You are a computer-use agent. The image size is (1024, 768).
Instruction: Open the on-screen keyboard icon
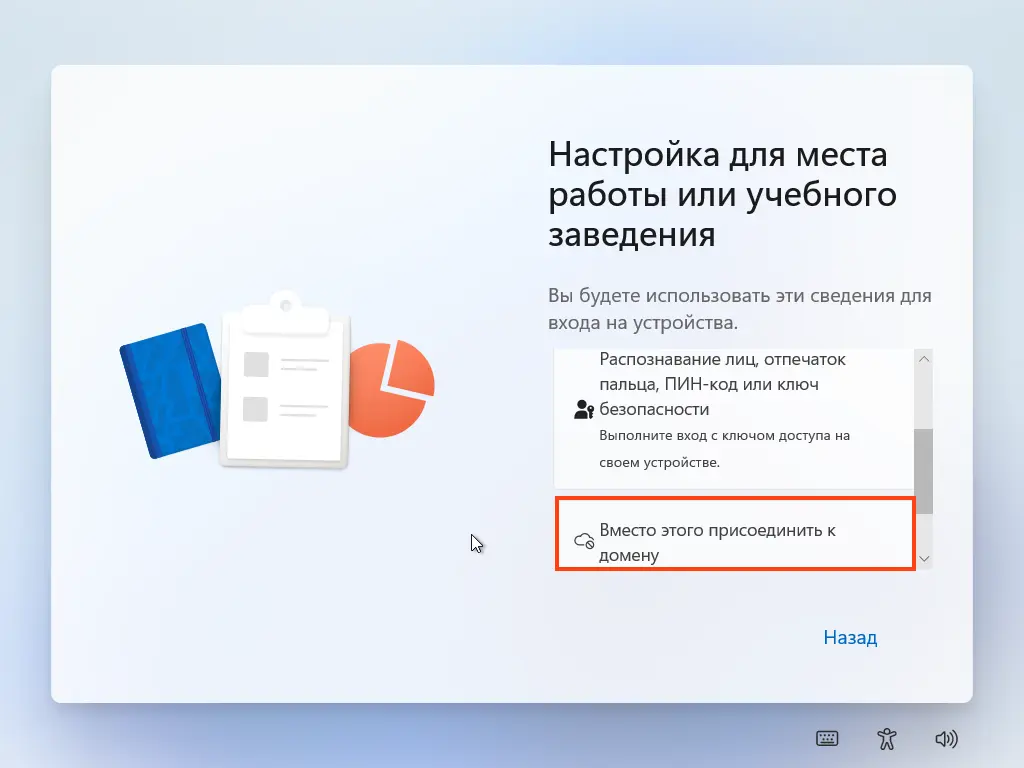[x=827, y=739]
